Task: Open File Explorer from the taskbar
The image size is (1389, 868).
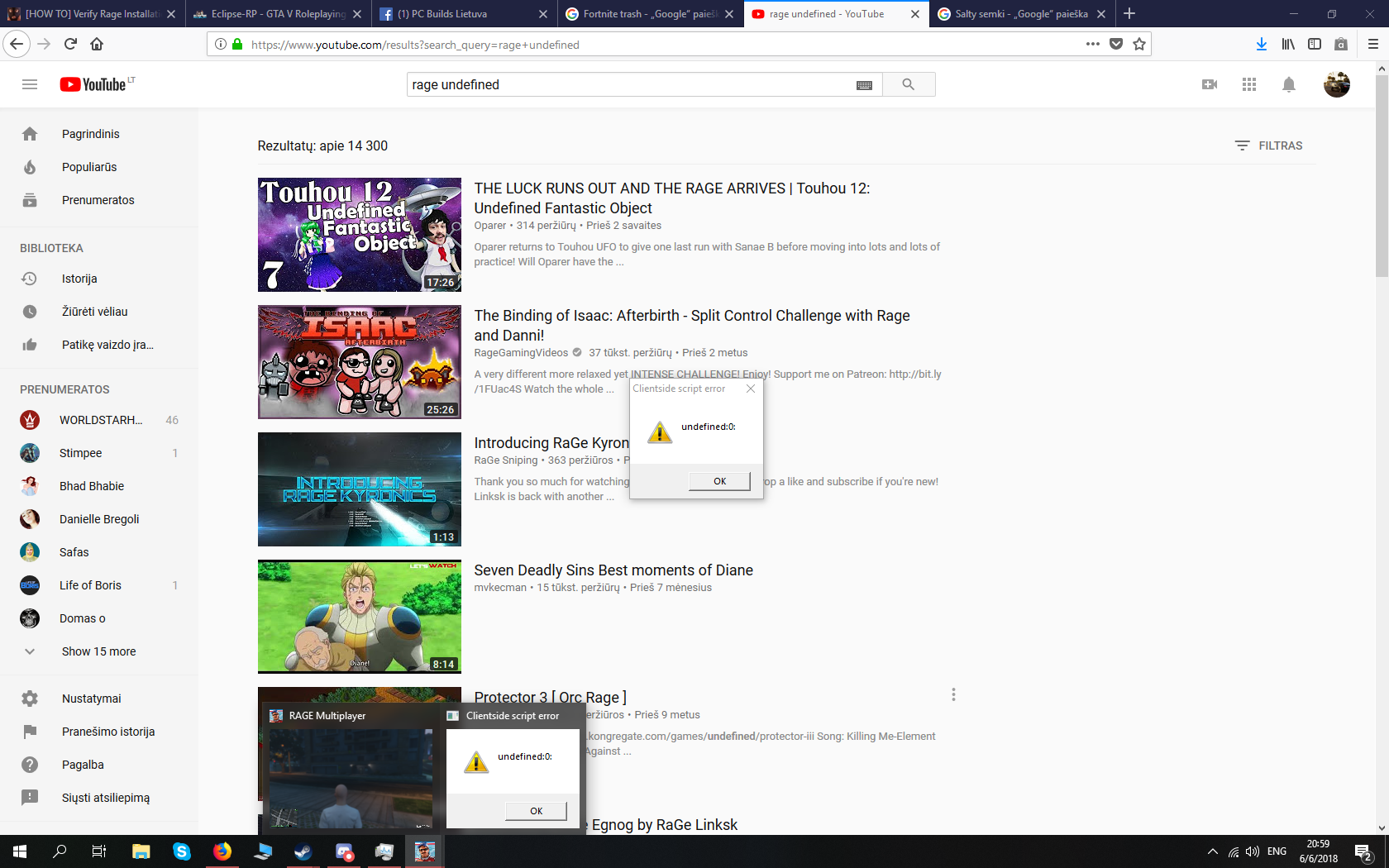Action: 141,851
